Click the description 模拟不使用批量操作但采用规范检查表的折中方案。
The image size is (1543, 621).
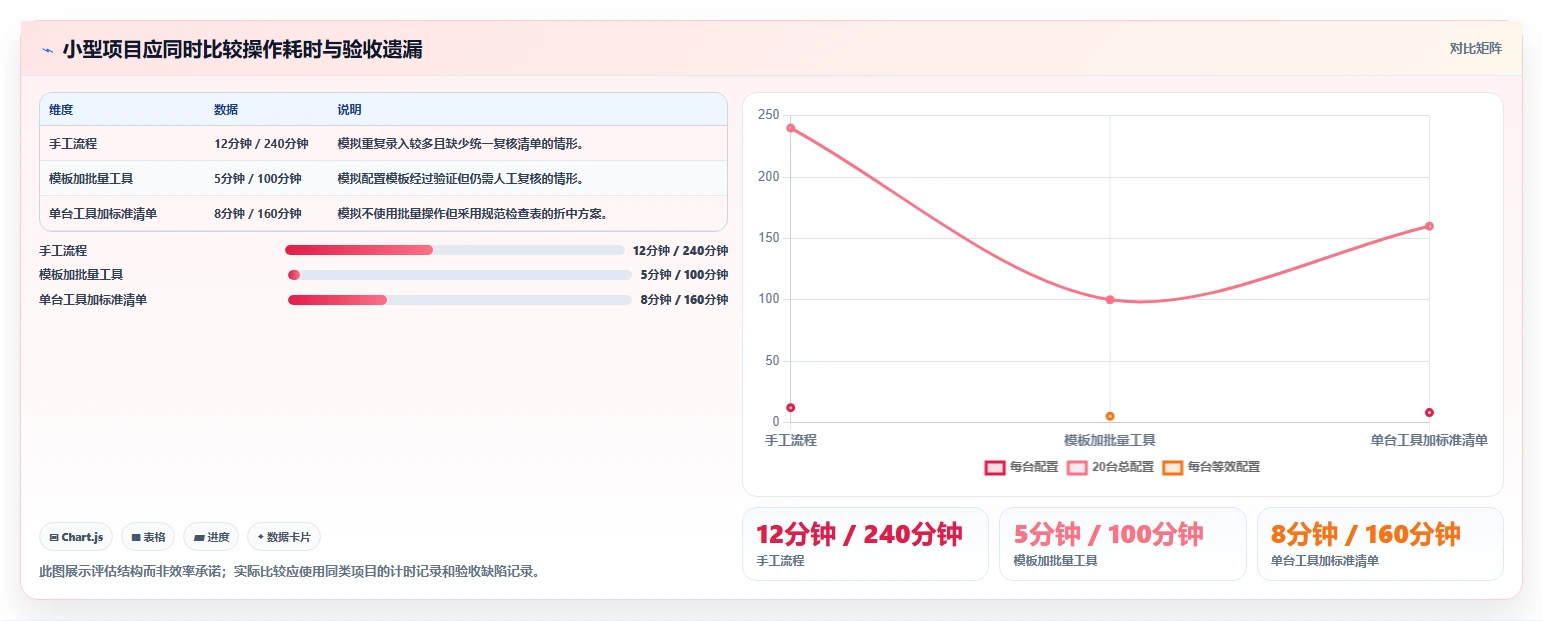click(473, 213)
